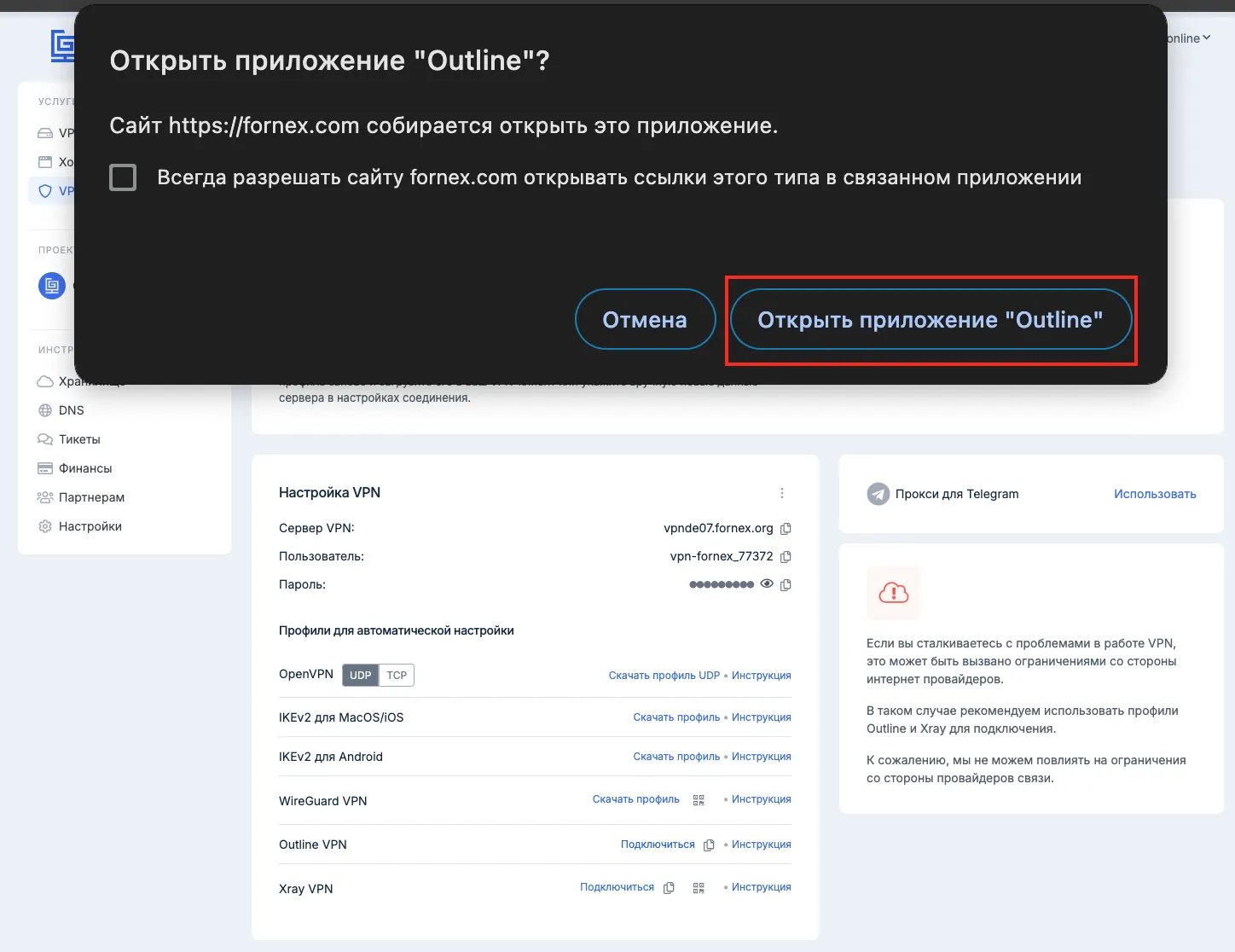Open OpenVPN instructions link

pyautogui.click(x=762, y=676)
